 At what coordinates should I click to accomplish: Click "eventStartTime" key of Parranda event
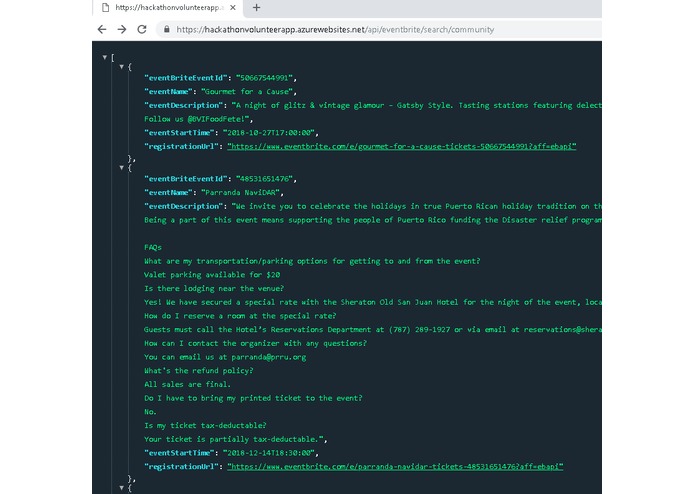pos(179,453)
